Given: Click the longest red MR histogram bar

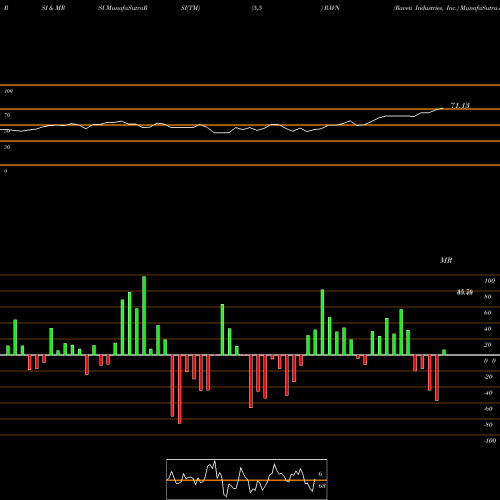Looking at the screenshot, I should pos(180,389).
